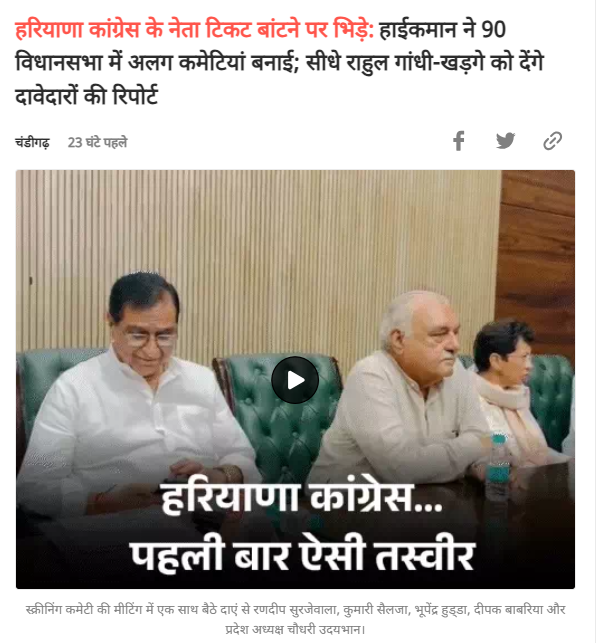Viewport: 596px width, 643px height.
Task: Share the article via Twitter bird icon
Action: [505, 141]
